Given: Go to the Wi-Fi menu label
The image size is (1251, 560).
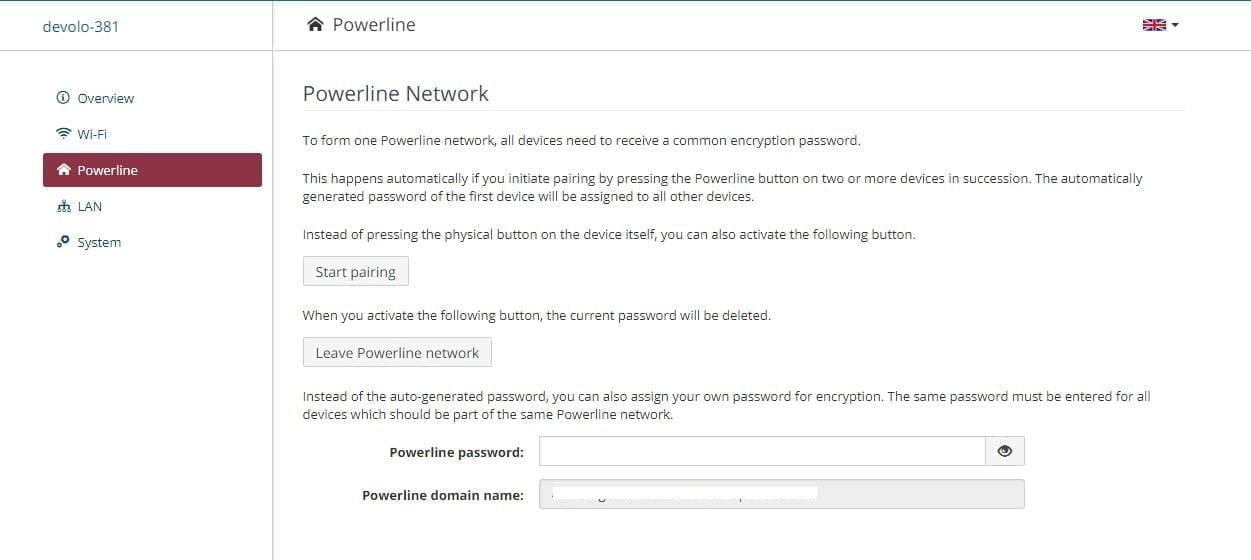Looking at the screenshot, I should [92, 134].
